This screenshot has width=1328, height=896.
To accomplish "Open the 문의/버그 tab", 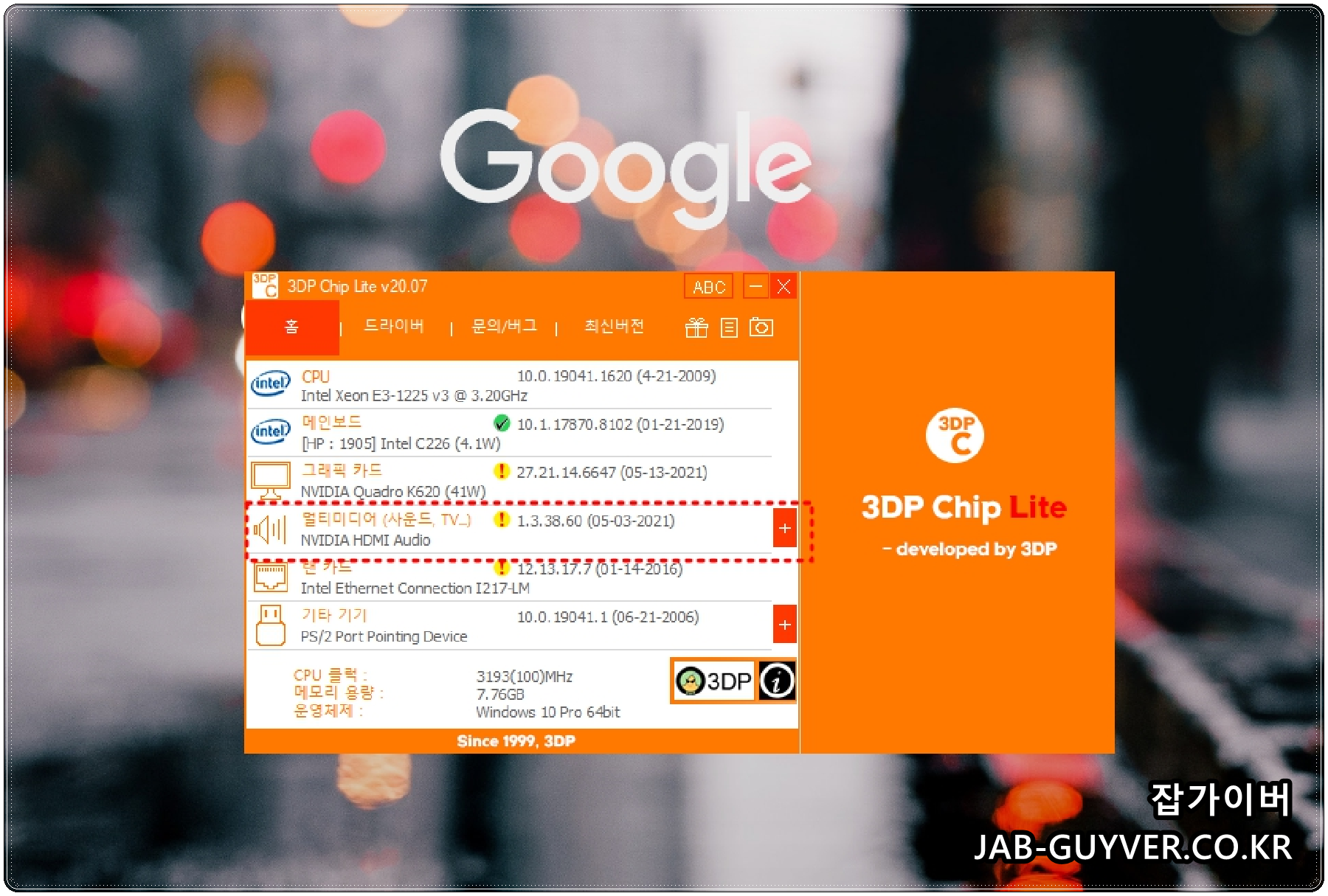I will (x=505, y=326).
